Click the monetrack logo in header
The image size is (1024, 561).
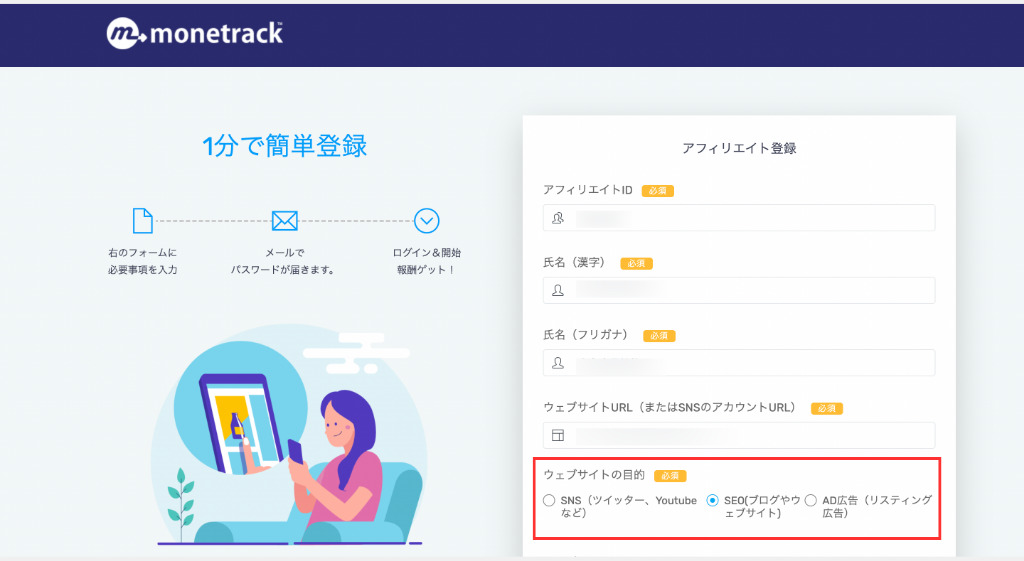[195, 33]
